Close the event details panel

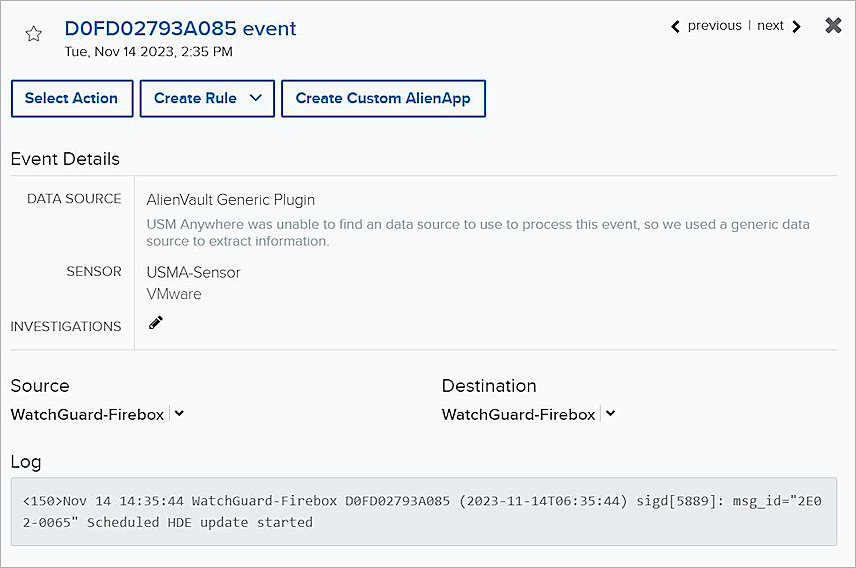(833, 25)
